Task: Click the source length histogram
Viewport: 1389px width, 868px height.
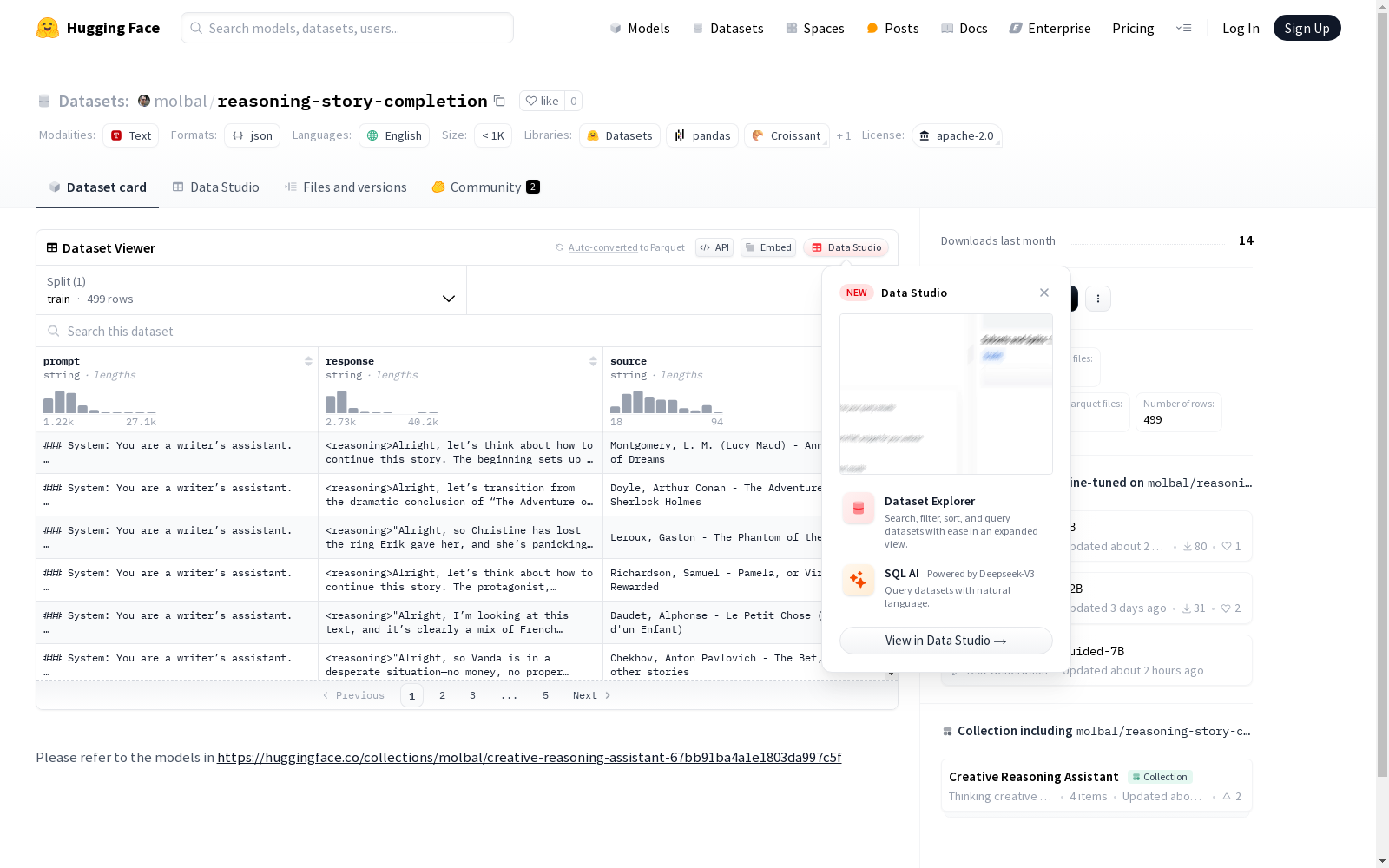Action: click(667, 402)
